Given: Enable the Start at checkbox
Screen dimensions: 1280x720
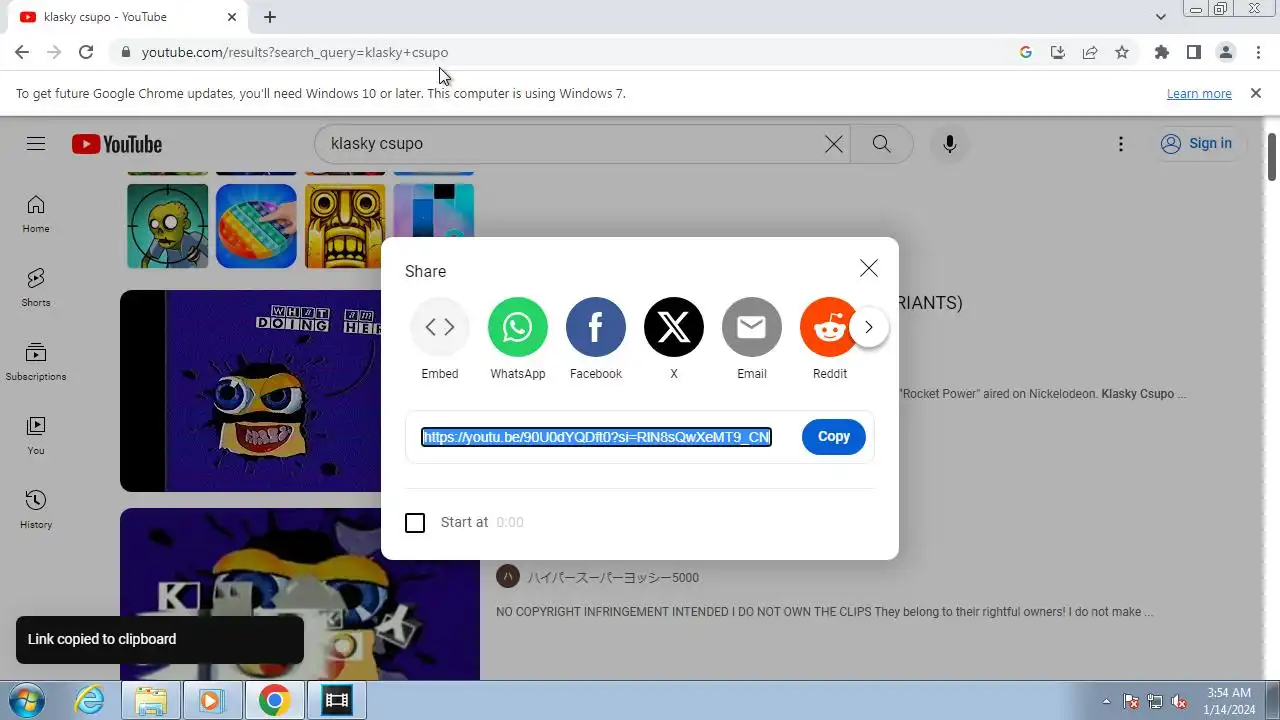Looking at the screenshot, I should (415, 523).
